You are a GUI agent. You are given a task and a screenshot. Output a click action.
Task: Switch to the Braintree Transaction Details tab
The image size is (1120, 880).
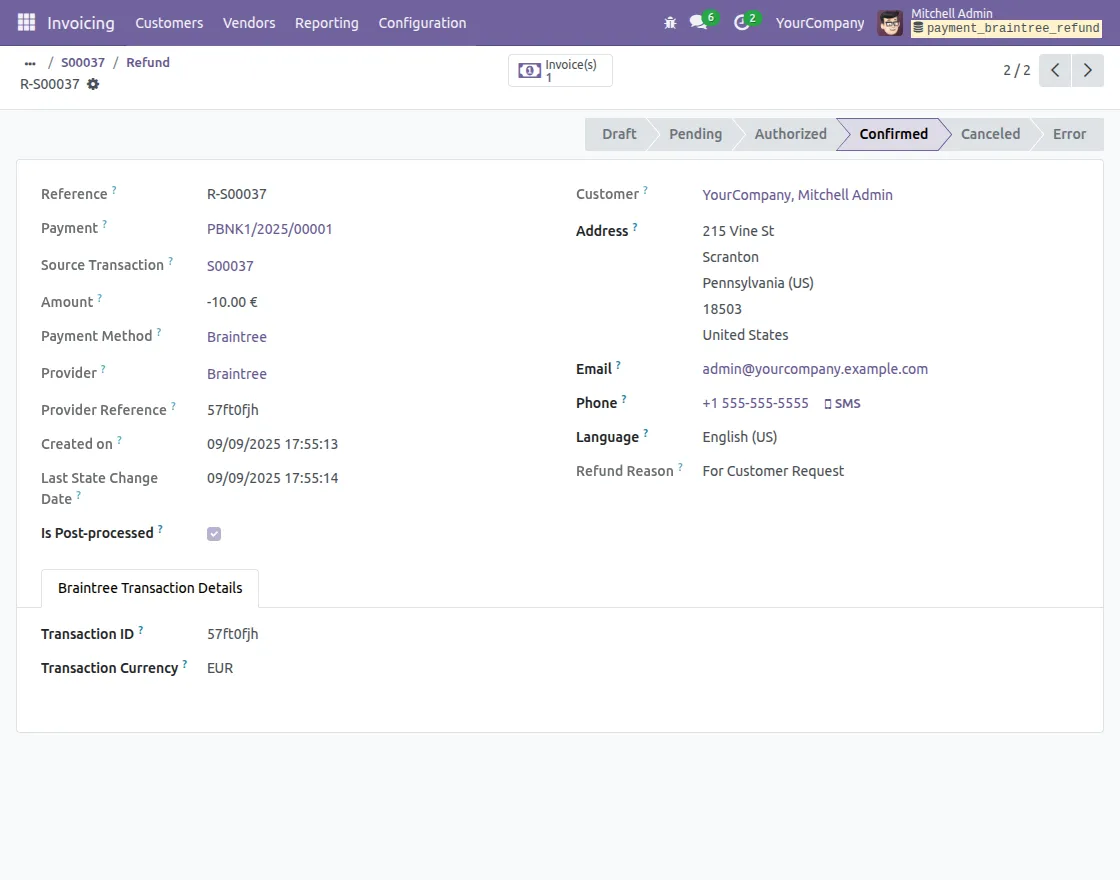click(x=149, y=588)
